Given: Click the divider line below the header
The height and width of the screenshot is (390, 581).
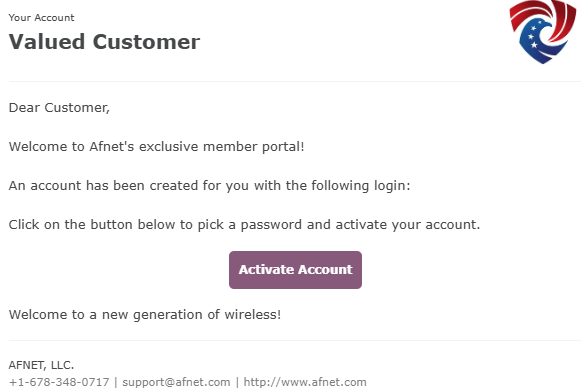Looking at the screenshot, I should [x=295, y=81].
